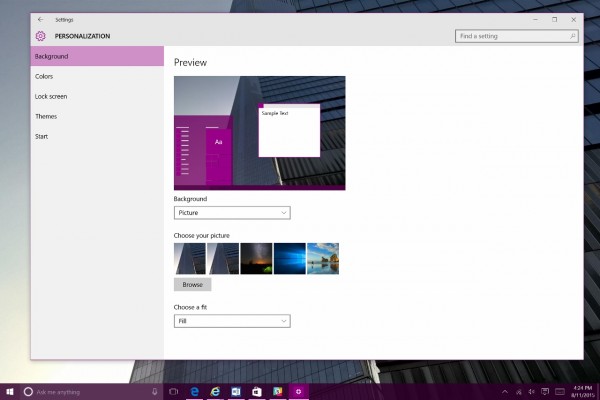
Task: Open the Lock screen section
Action: (97, 96)
